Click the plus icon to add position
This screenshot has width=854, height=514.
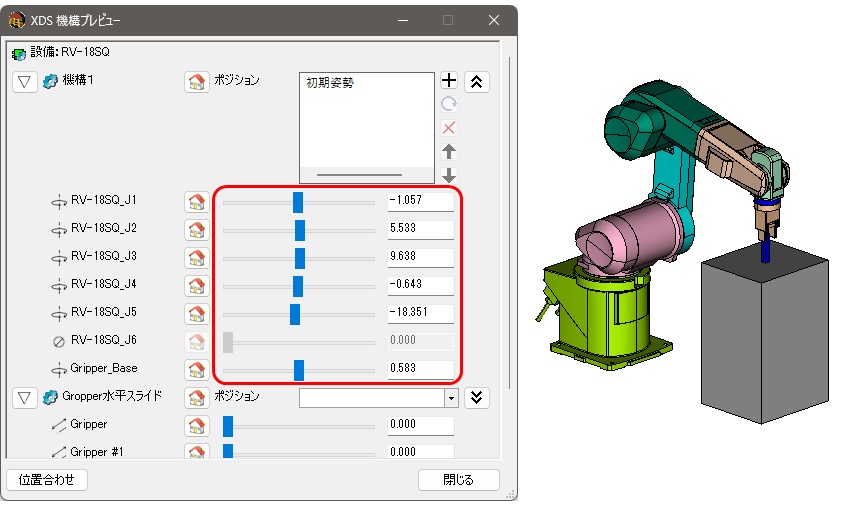(x=449, y=81)
